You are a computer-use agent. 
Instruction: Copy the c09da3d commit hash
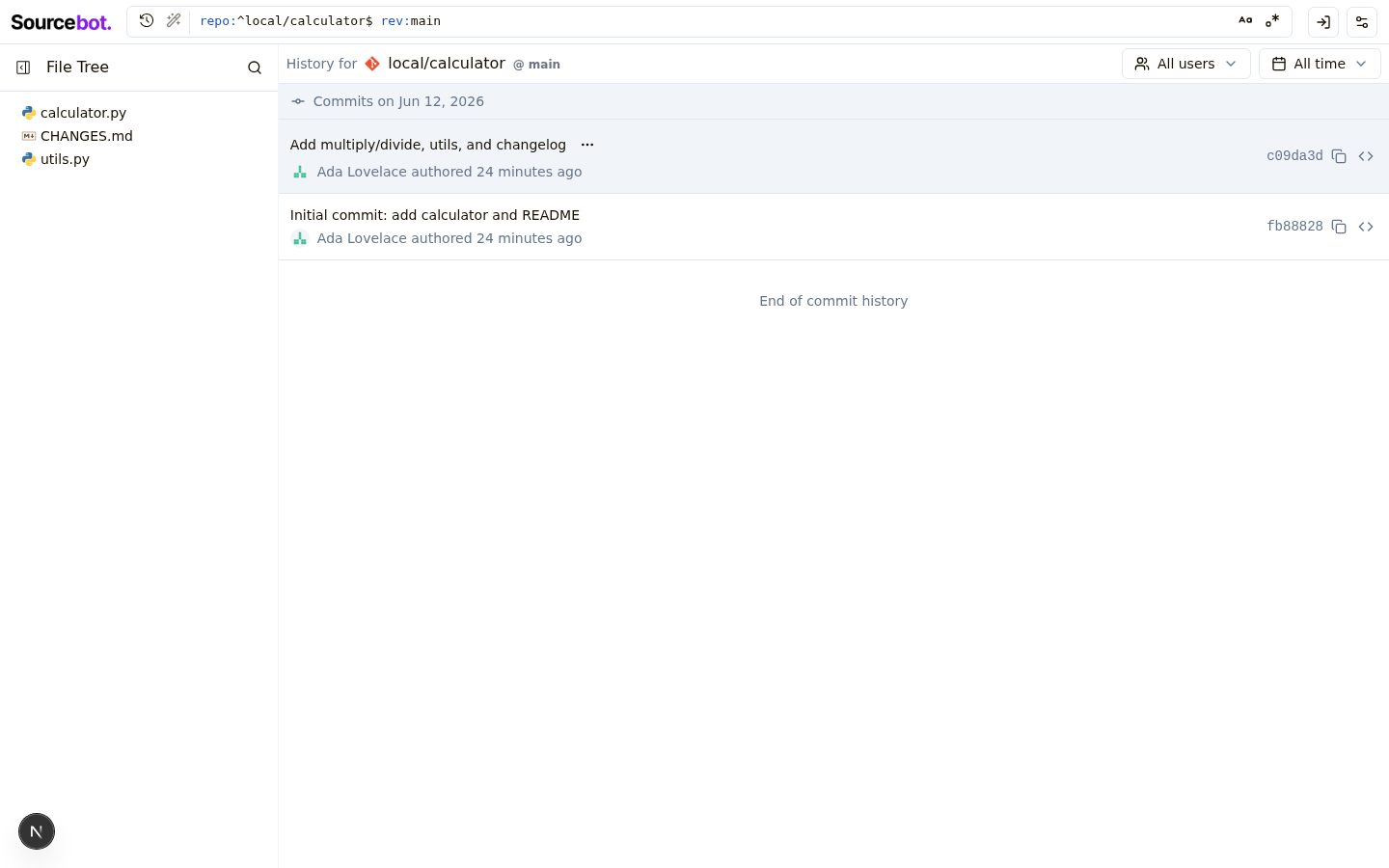[x=1339, y=156]
